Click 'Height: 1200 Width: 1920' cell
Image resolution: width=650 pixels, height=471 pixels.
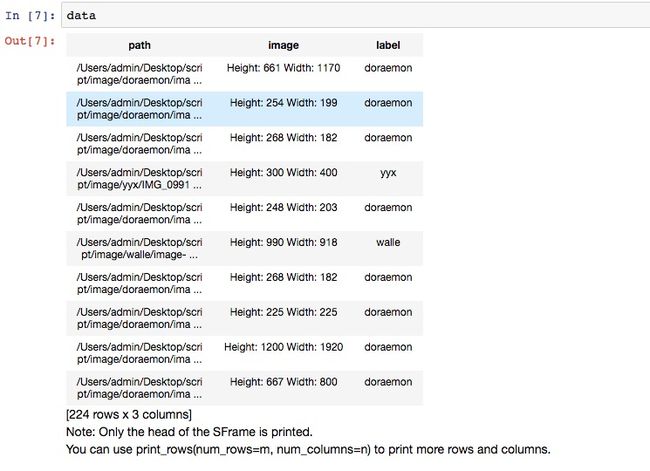click(284, 347)
